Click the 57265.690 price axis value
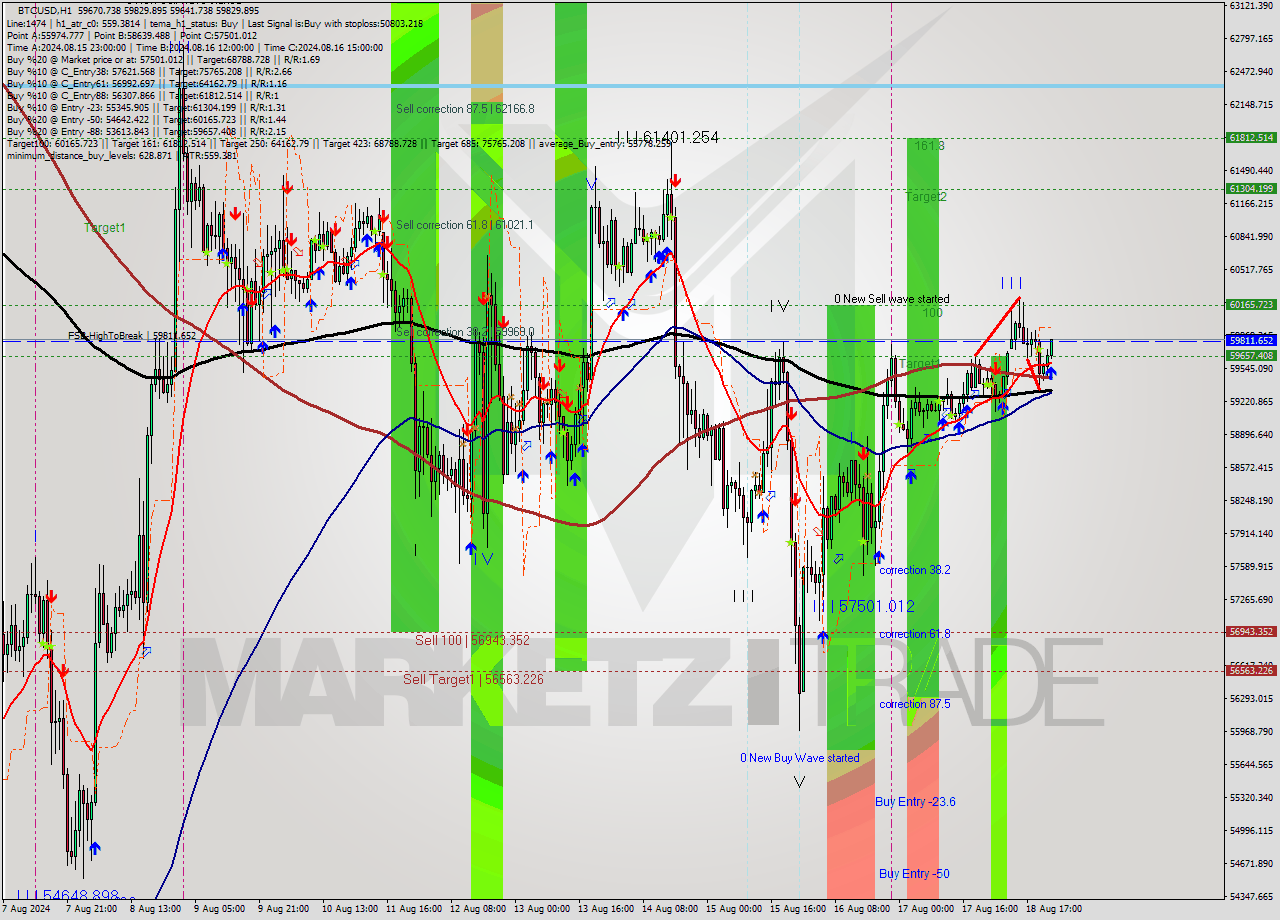The width and height of the screenshot is (1280, 920). [x=1251, y=600]
